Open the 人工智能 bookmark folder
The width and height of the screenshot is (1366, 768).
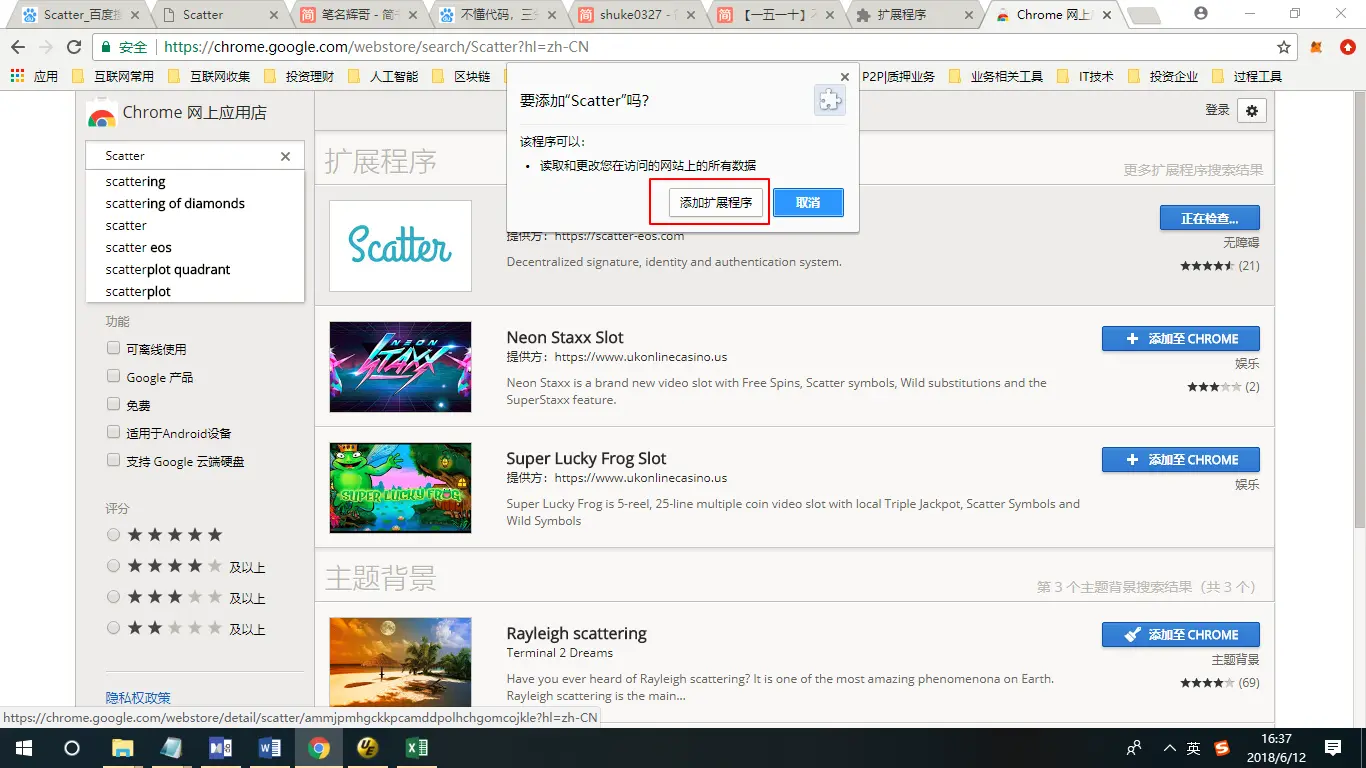pos(384,76)
